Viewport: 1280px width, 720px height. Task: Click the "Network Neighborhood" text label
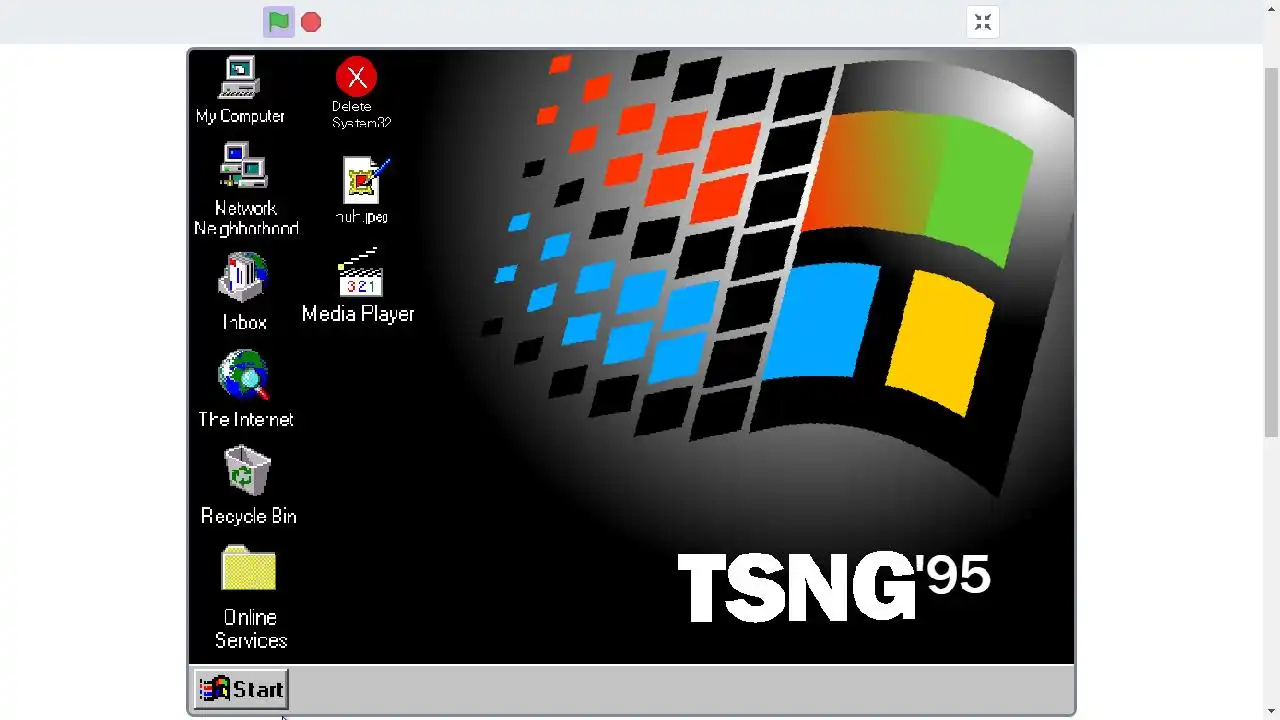(x=246, y=218)
